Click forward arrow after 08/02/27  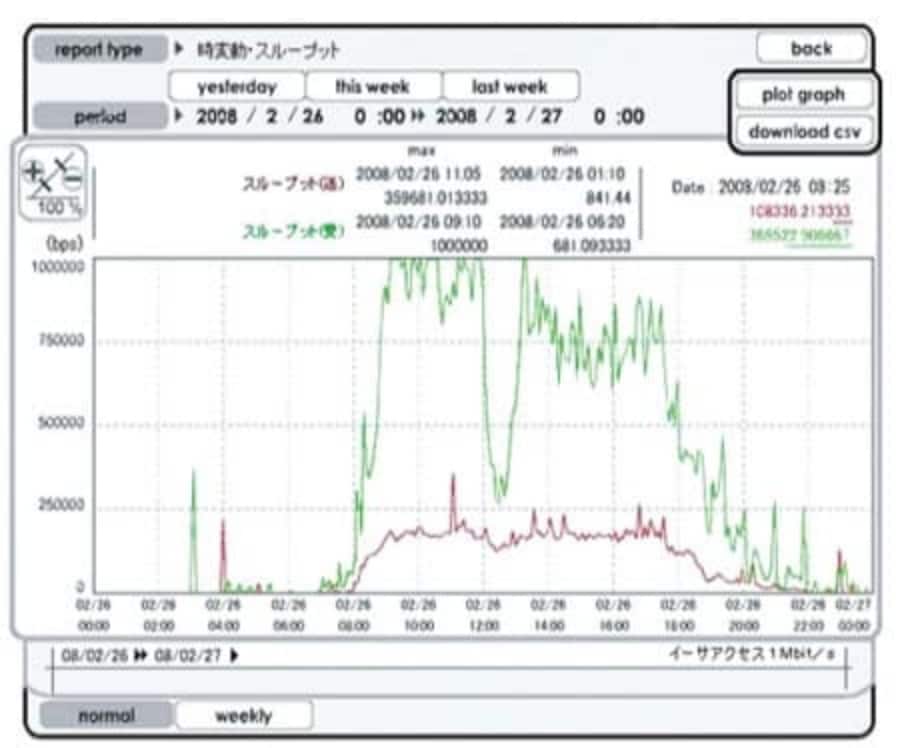point(235,656)
